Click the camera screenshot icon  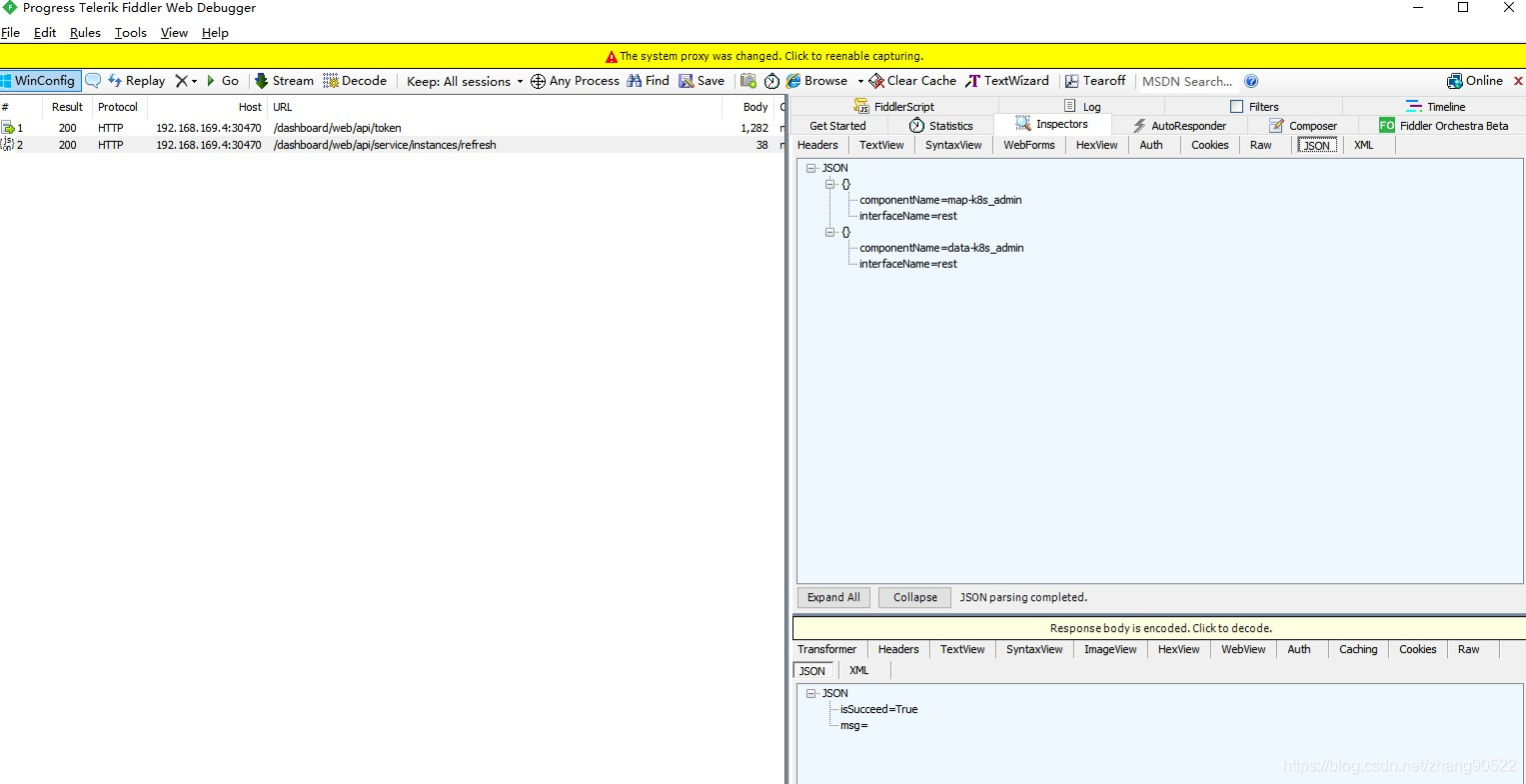pos(749,81)
